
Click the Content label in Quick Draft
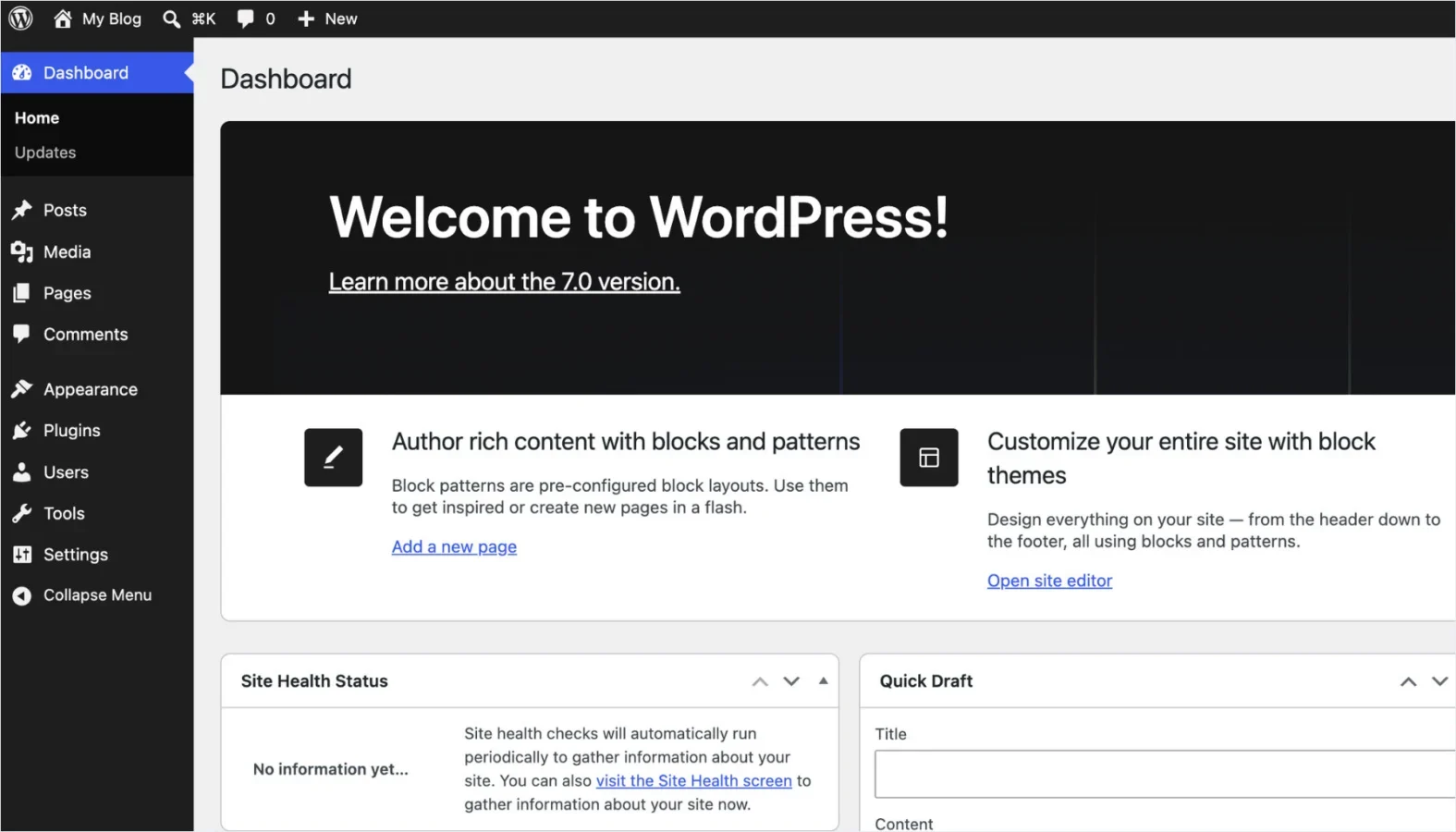pos(904,824)
